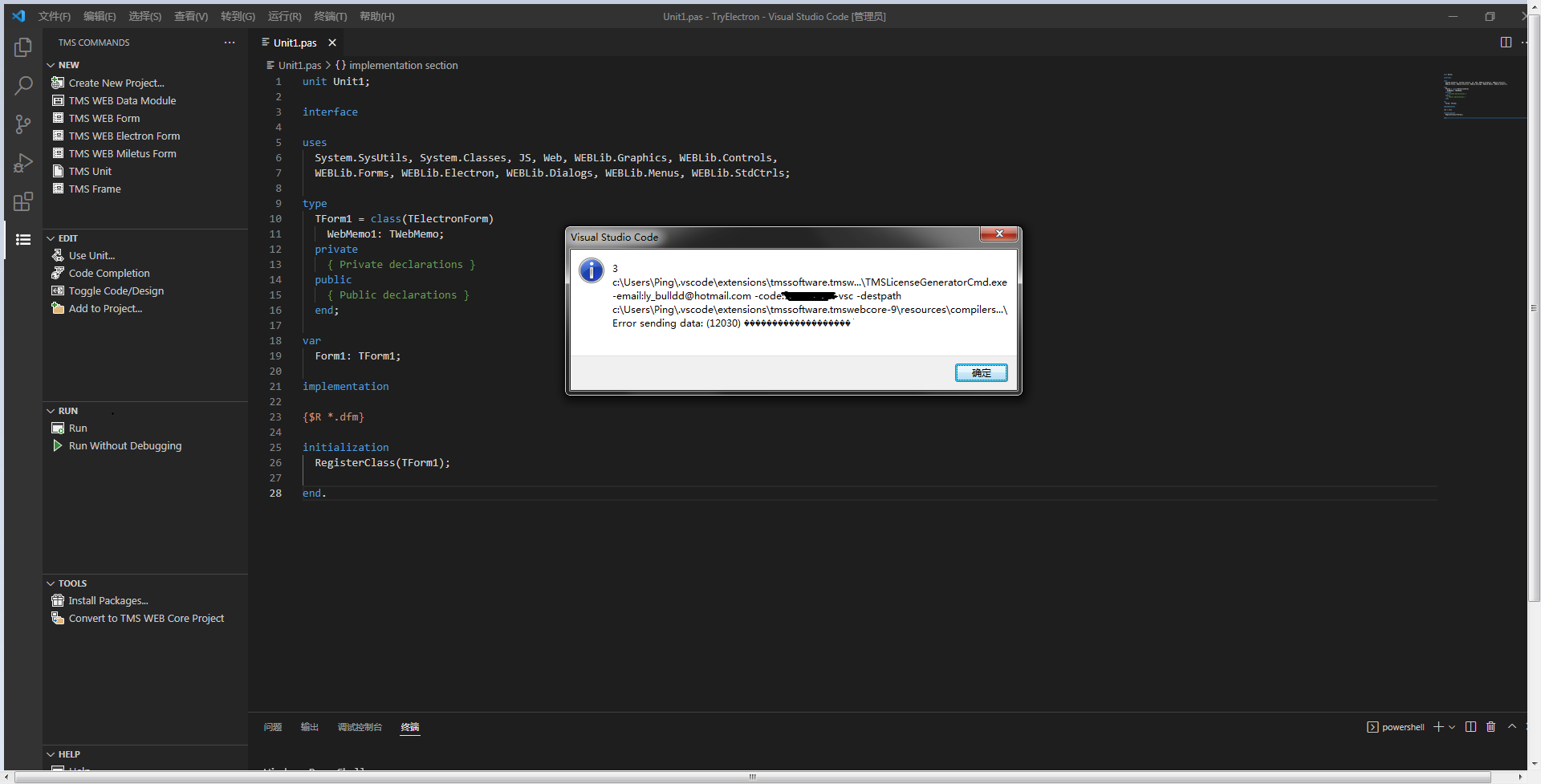Viewport: 1541px width, 784px height.
Task: Click 确定 in the Visual Studio Code dialog
Action: [981, 372]
